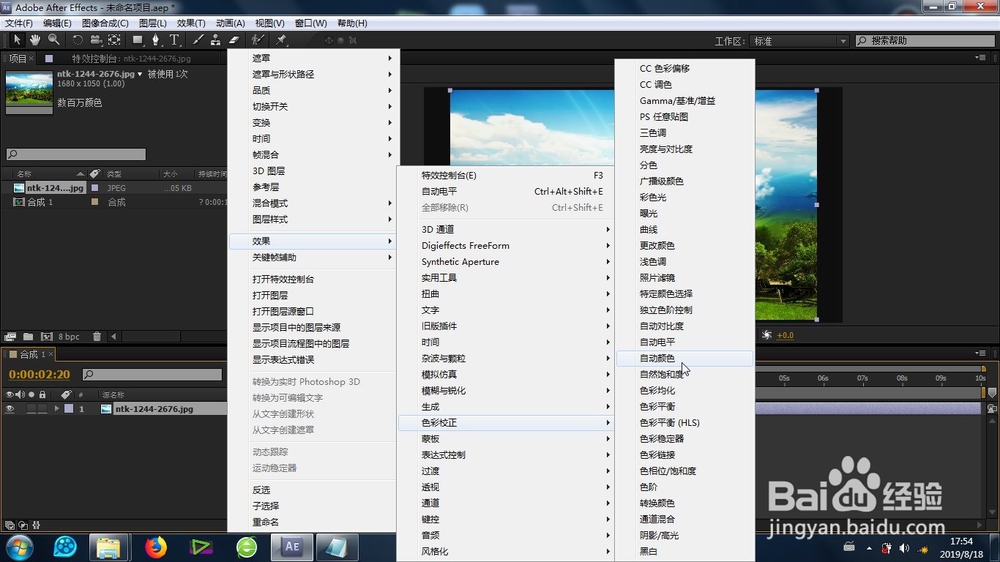Select 3D 图层 menu entry
Image resolution: width=1000 pixels, height=562 pixels.
pyautogui.click(x=313, y=171)
